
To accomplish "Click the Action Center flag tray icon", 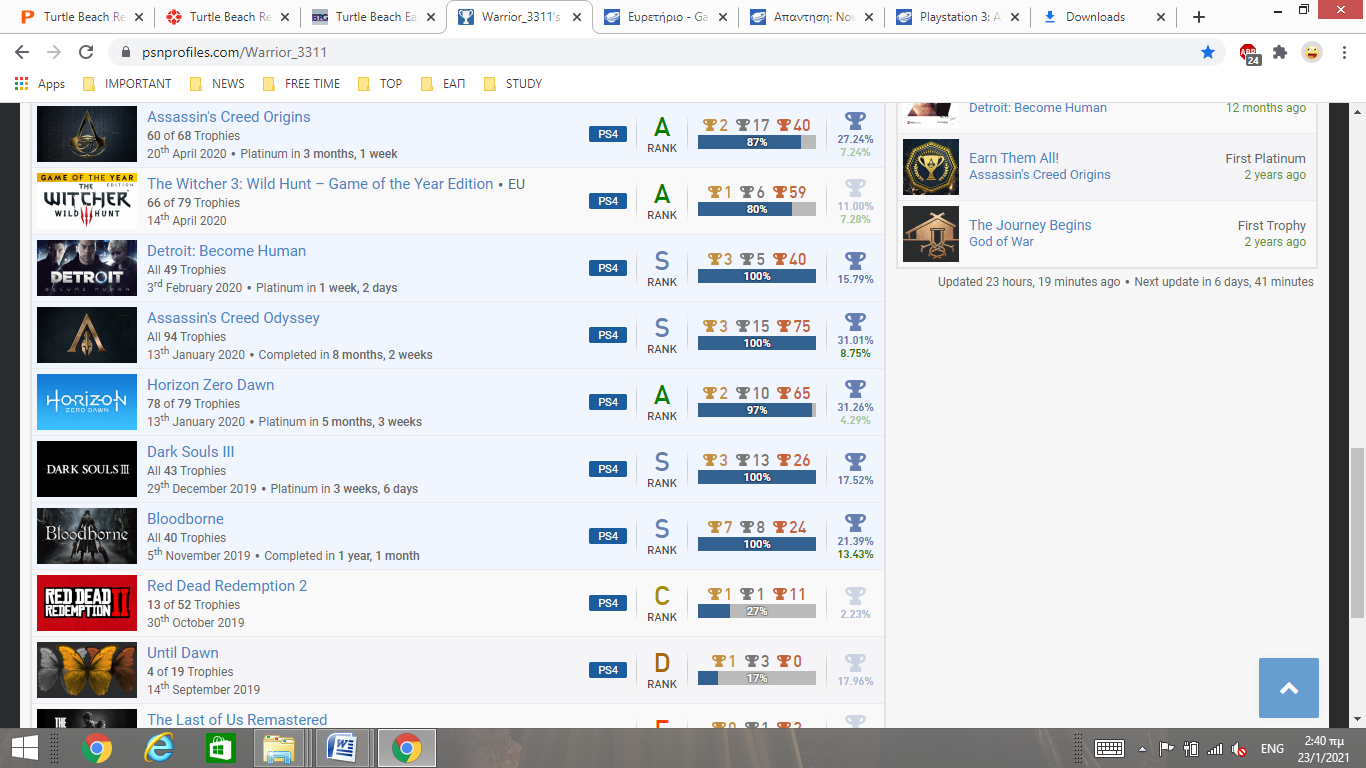I will click(x=1166, y=748).
